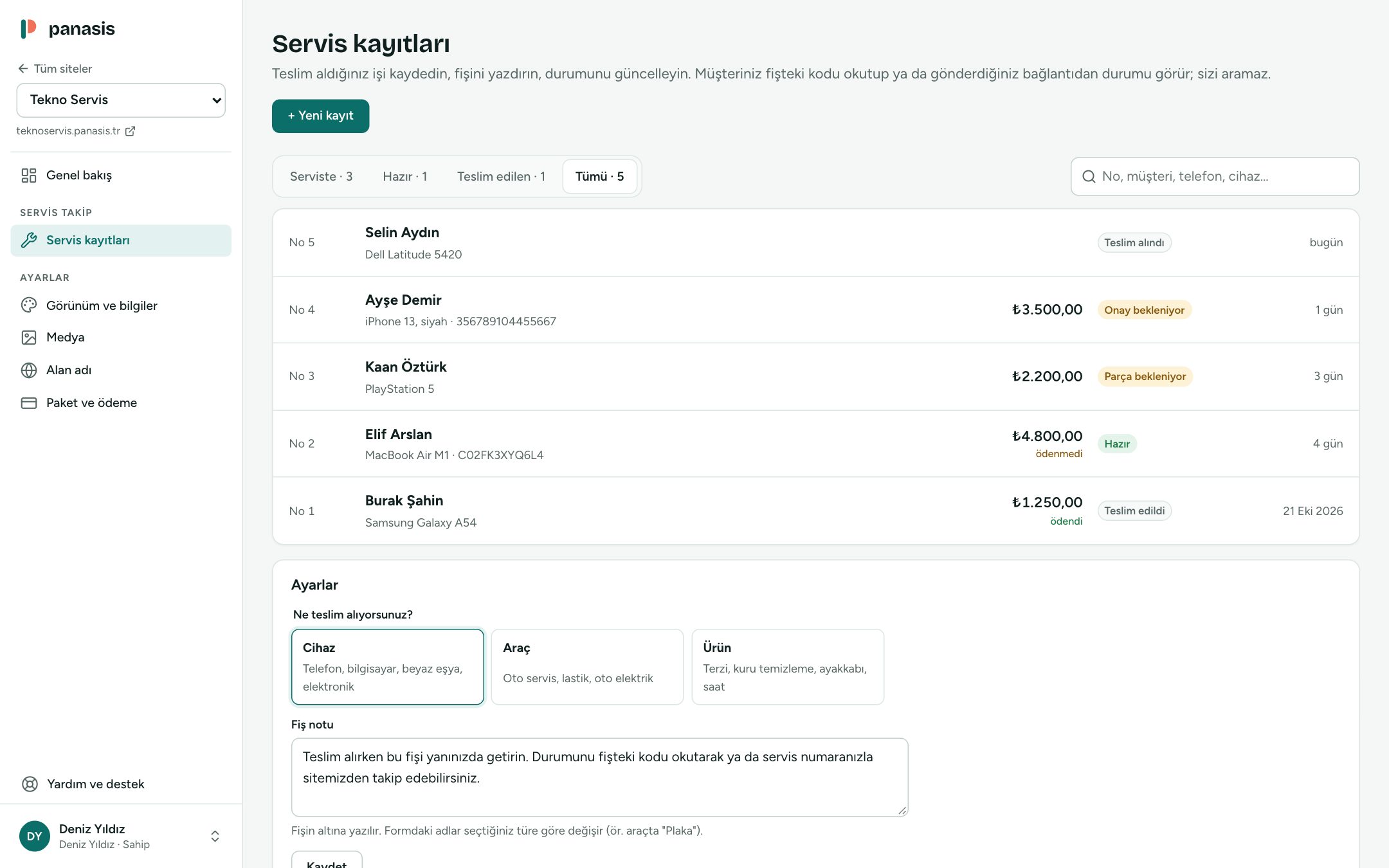Open external link icon beside teknoservis.panasis.tr
This screenshot has height=868, width=1389.
[x=130, y=131]
